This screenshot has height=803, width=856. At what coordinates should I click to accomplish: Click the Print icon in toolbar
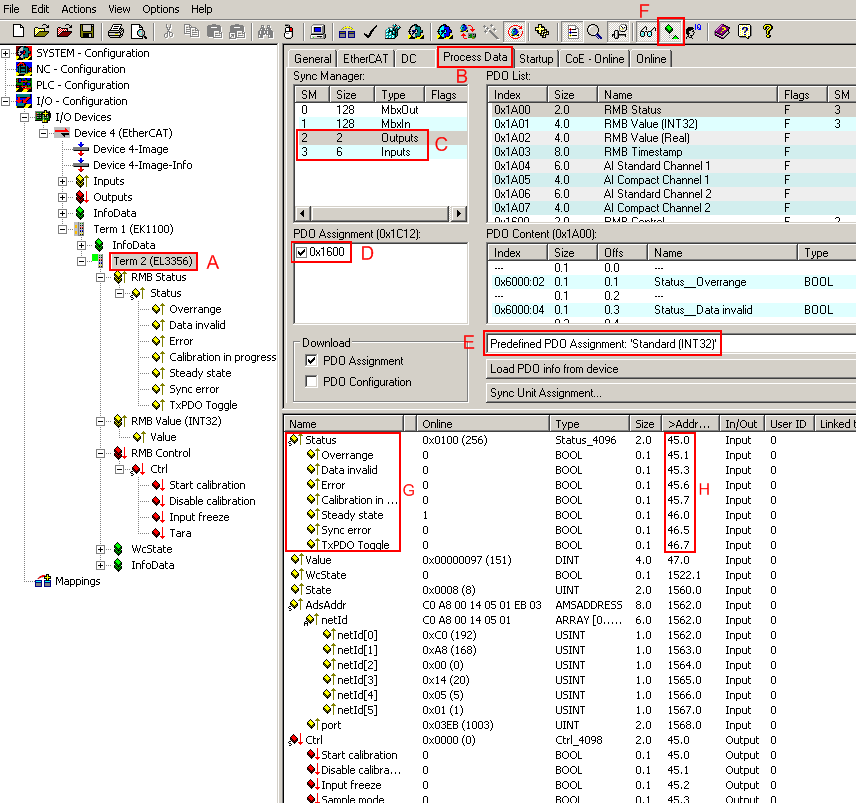point(115,32)
